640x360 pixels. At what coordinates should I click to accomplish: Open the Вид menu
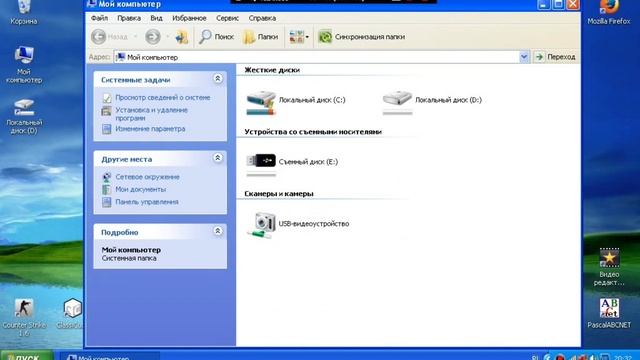tap(156, 18)
